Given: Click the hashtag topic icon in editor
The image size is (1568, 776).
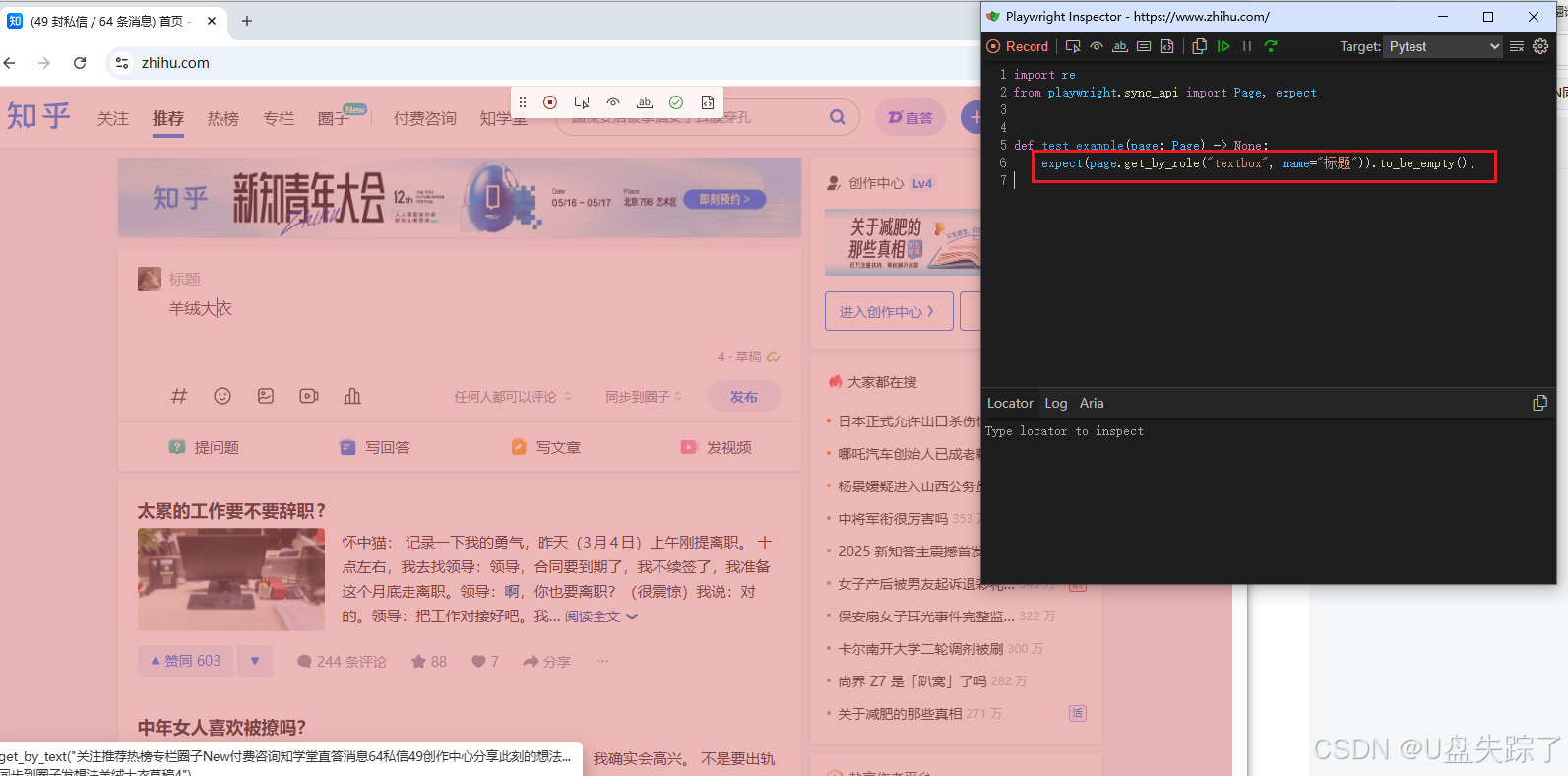Looking at the screenshot, I should tap(179, 396).
